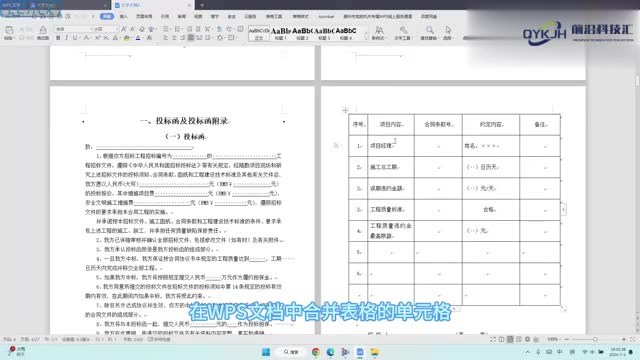Apply the 标题 2 style
This screenshot has width=640, height=360.
coord(302,33)
